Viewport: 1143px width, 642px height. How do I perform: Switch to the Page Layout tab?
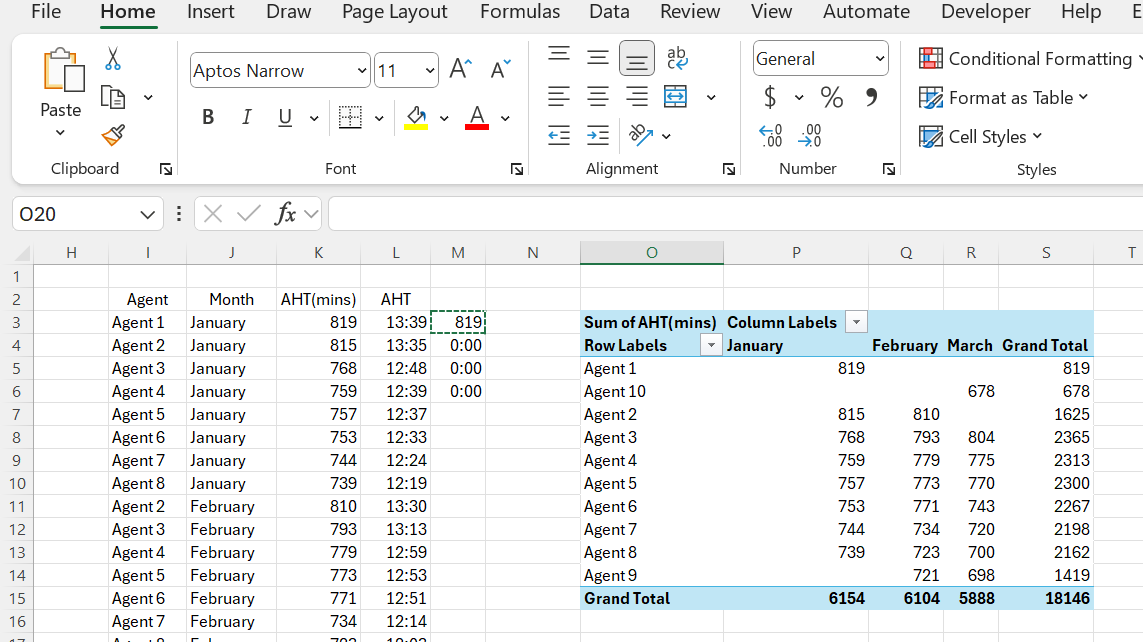pos(394,12)
